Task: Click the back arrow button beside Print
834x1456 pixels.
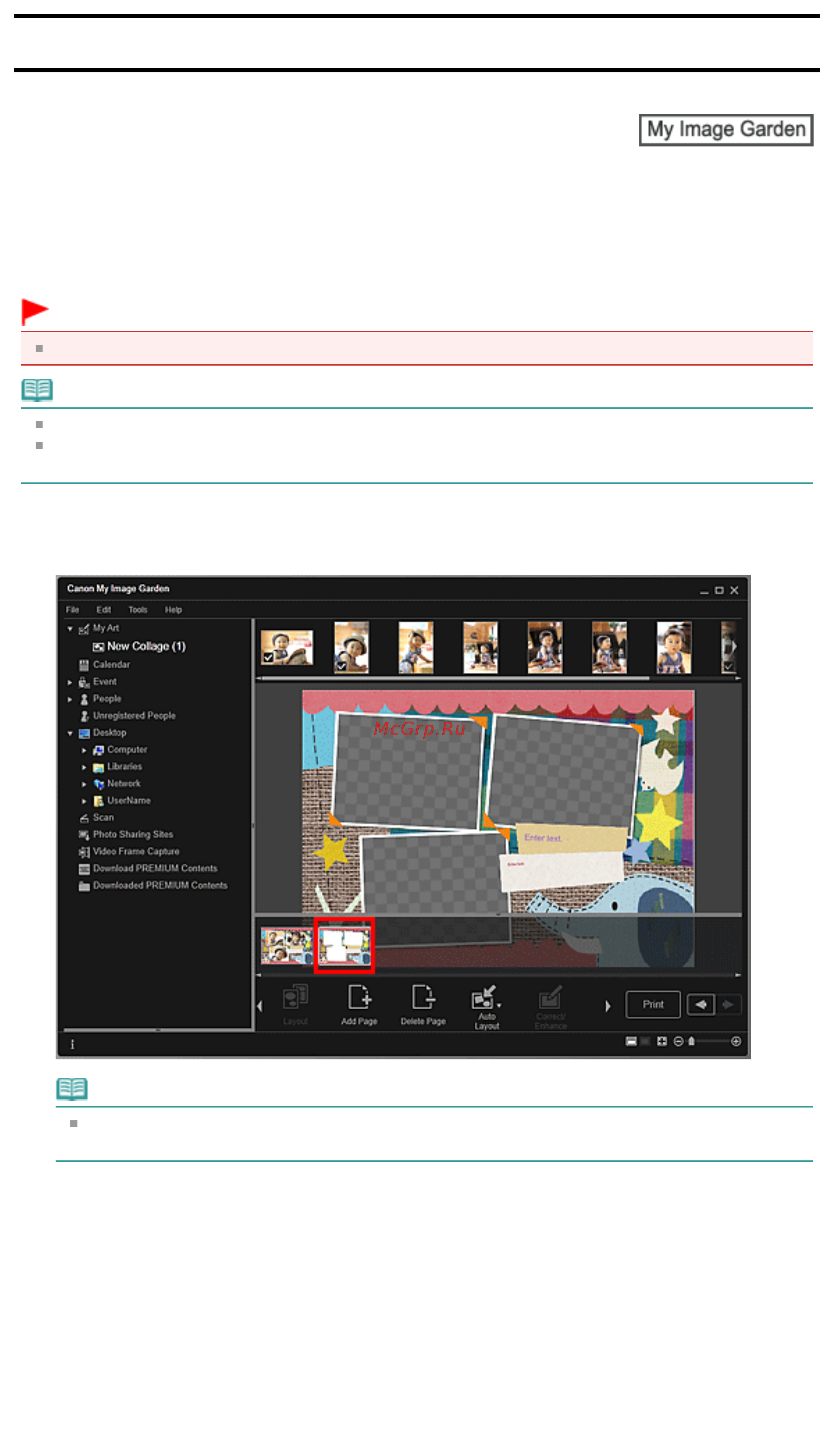Action: (700, 1005)
